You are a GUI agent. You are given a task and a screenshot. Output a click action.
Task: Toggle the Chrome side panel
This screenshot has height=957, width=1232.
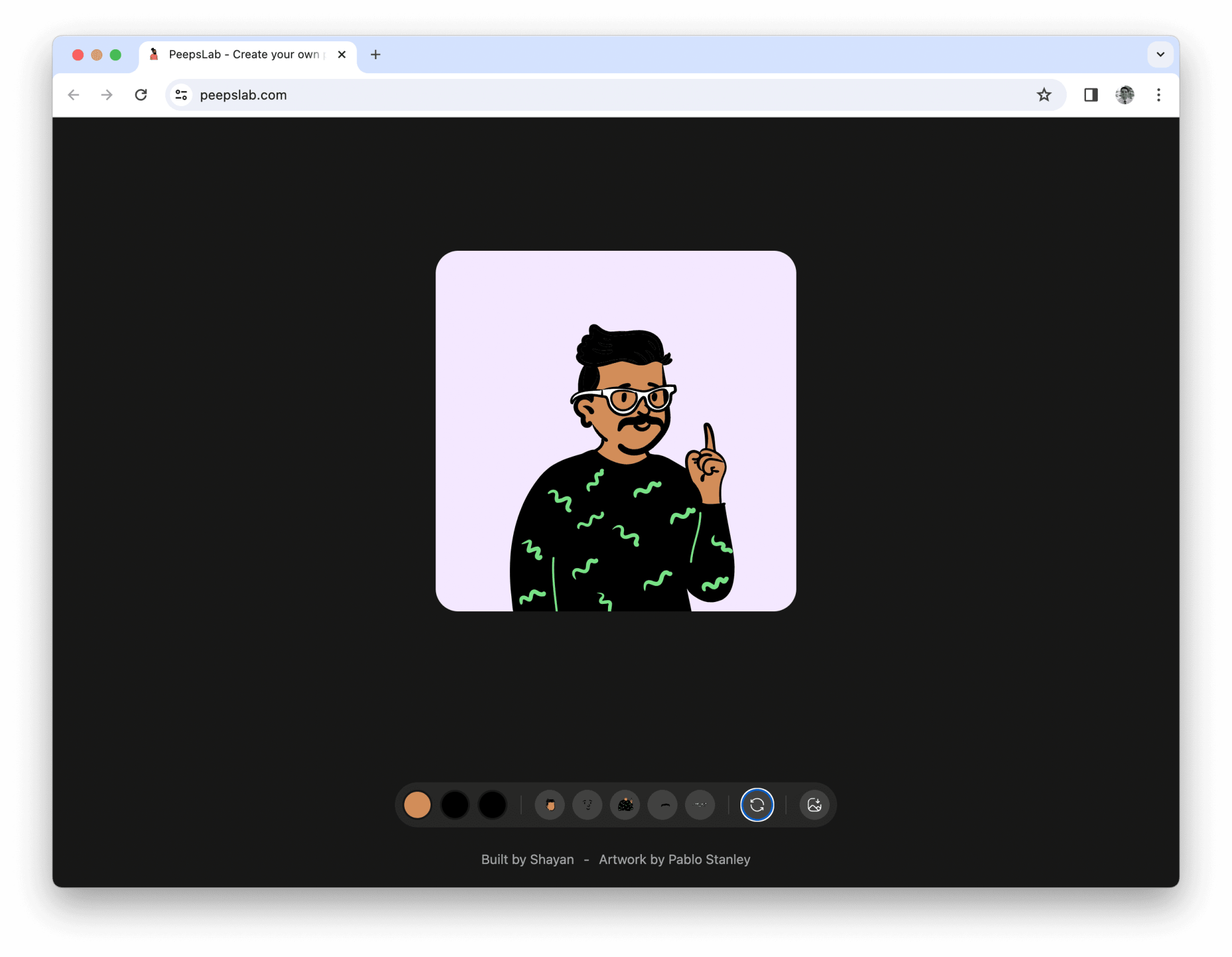pos(1091,95)
